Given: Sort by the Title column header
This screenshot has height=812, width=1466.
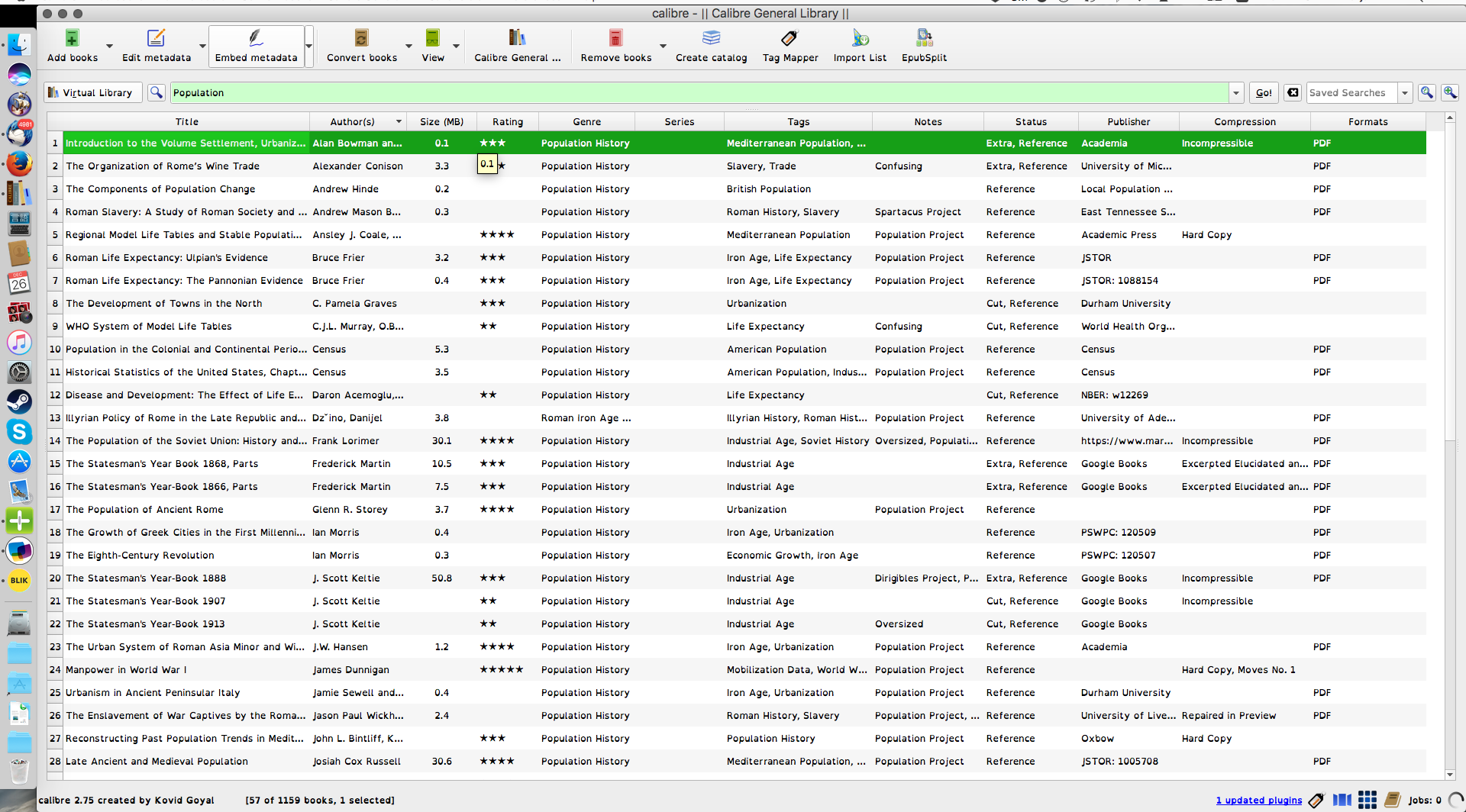Looking at the screenshot, I should [186, 122].
